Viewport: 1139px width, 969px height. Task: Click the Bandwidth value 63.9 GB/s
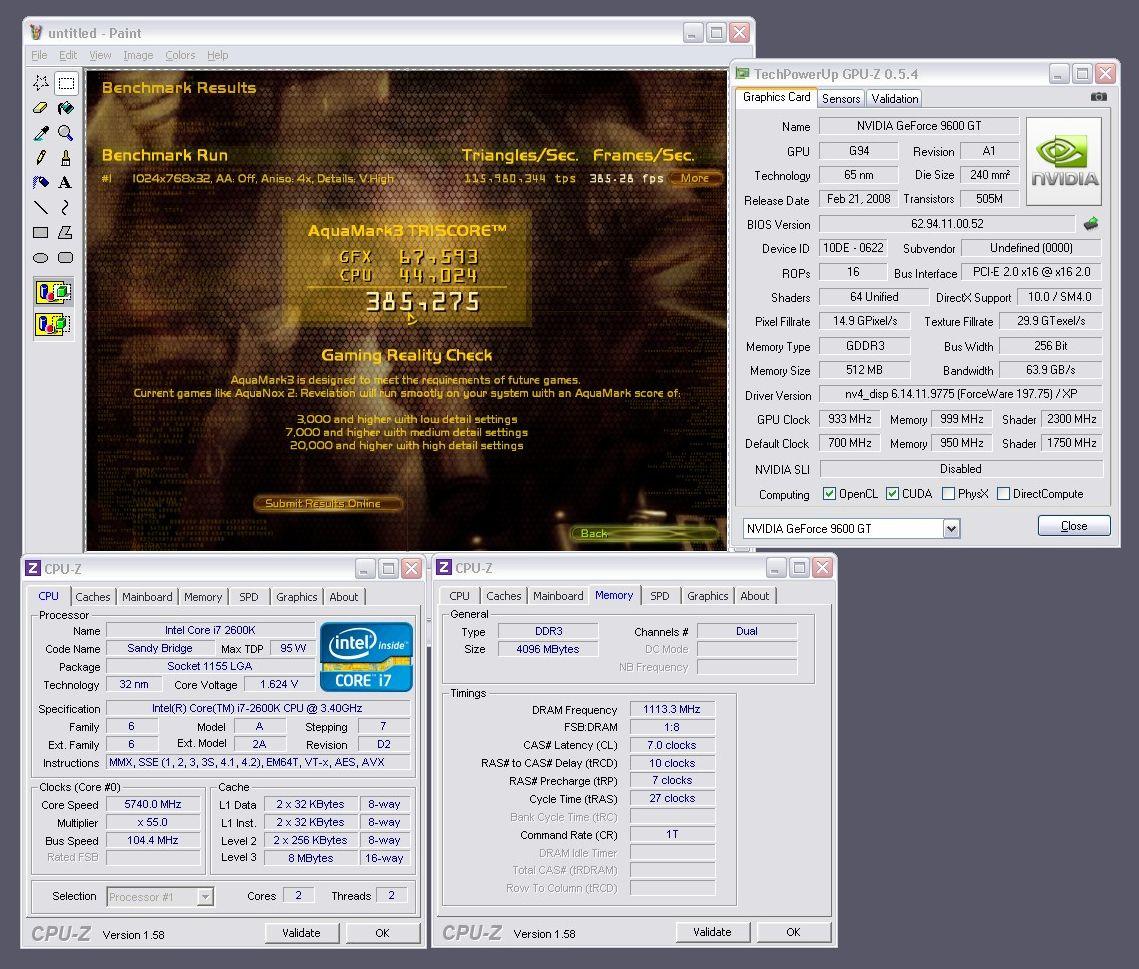pos(1050,370)
